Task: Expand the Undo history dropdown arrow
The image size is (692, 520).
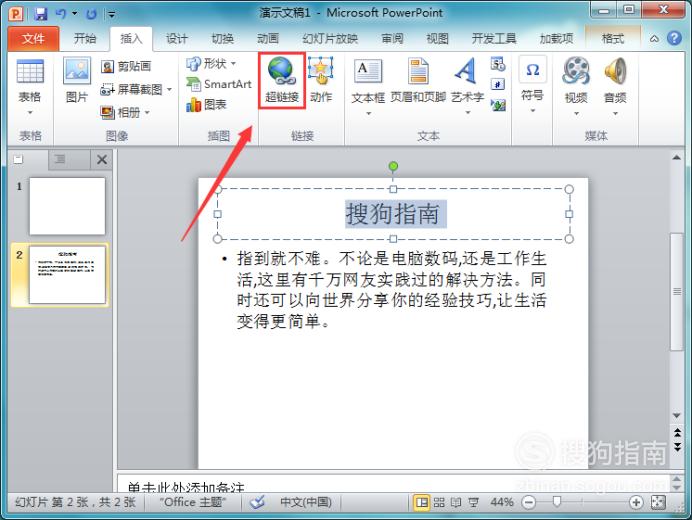Action: click(x=74, y=14)
